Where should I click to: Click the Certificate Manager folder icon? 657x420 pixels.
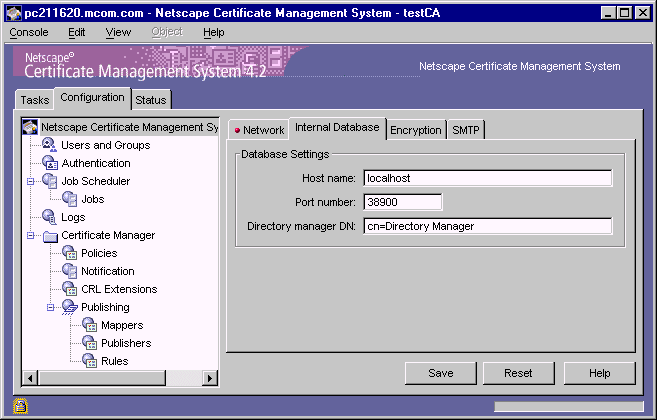click(50, 236)
